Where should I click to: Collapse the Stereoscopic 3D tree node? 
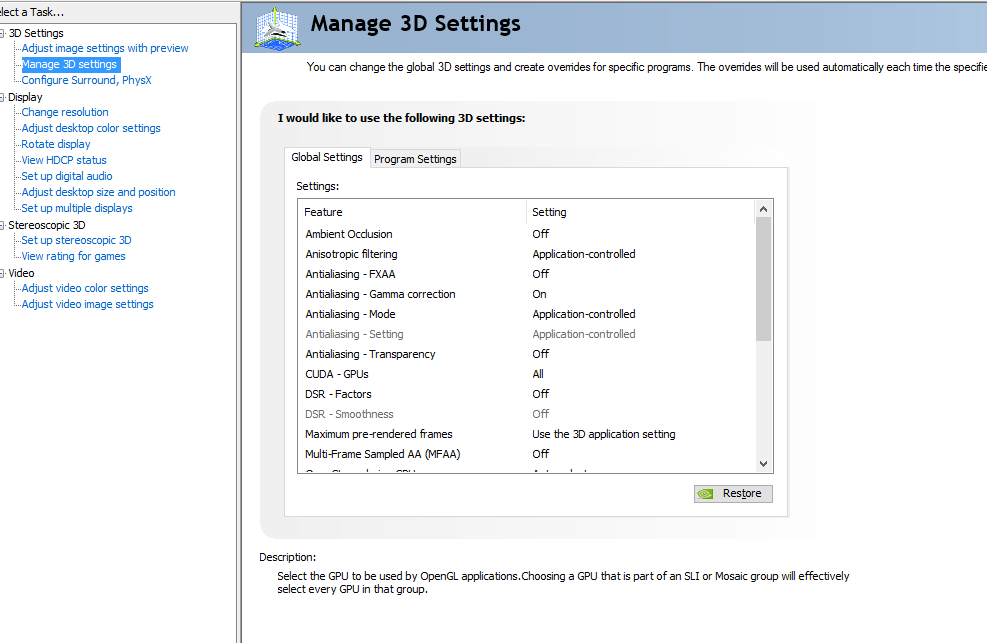pyautogui.click(x=3, y=225)
